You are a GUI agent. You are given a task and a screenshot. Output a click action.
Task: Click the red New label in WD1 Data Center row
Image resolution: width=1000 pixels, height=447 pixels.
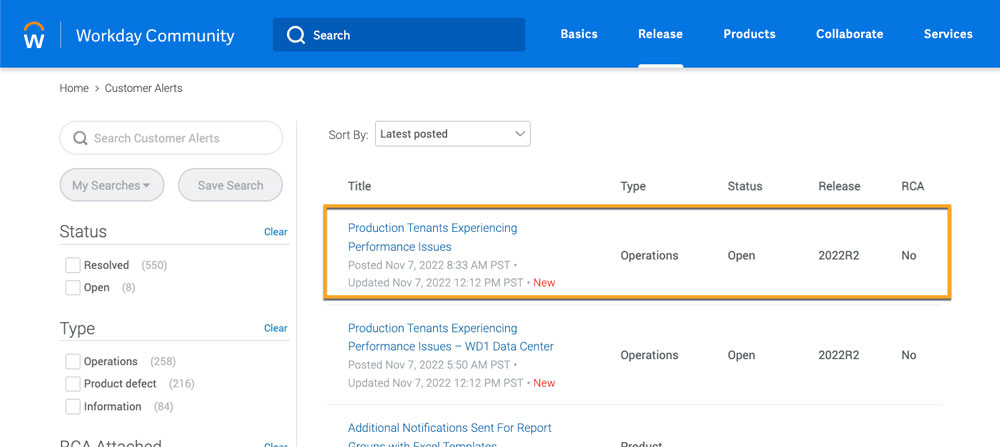pos(544,383)
